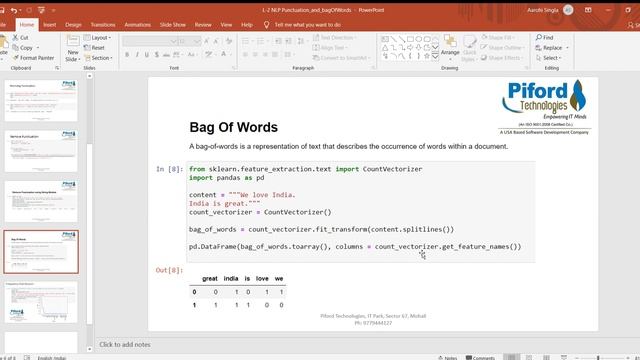Open the Help tab
This screenshot has height=360, width=640.
click(x=247, y=25)
